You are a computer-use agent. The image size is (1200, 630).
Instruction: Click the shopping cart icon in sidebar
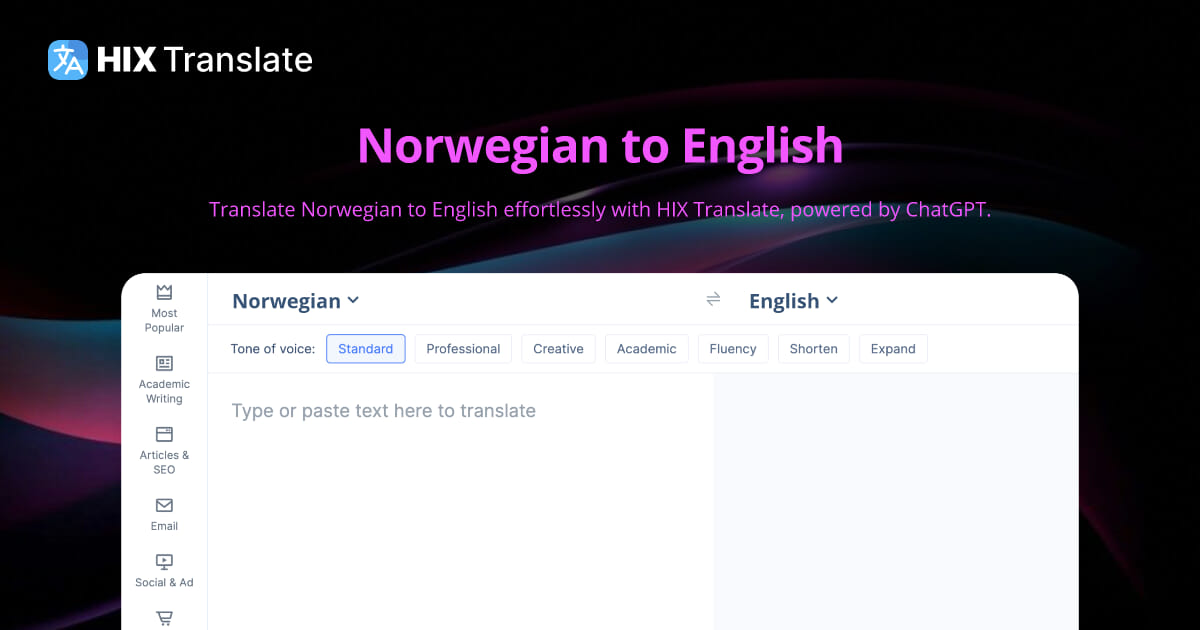pos(164,618)
